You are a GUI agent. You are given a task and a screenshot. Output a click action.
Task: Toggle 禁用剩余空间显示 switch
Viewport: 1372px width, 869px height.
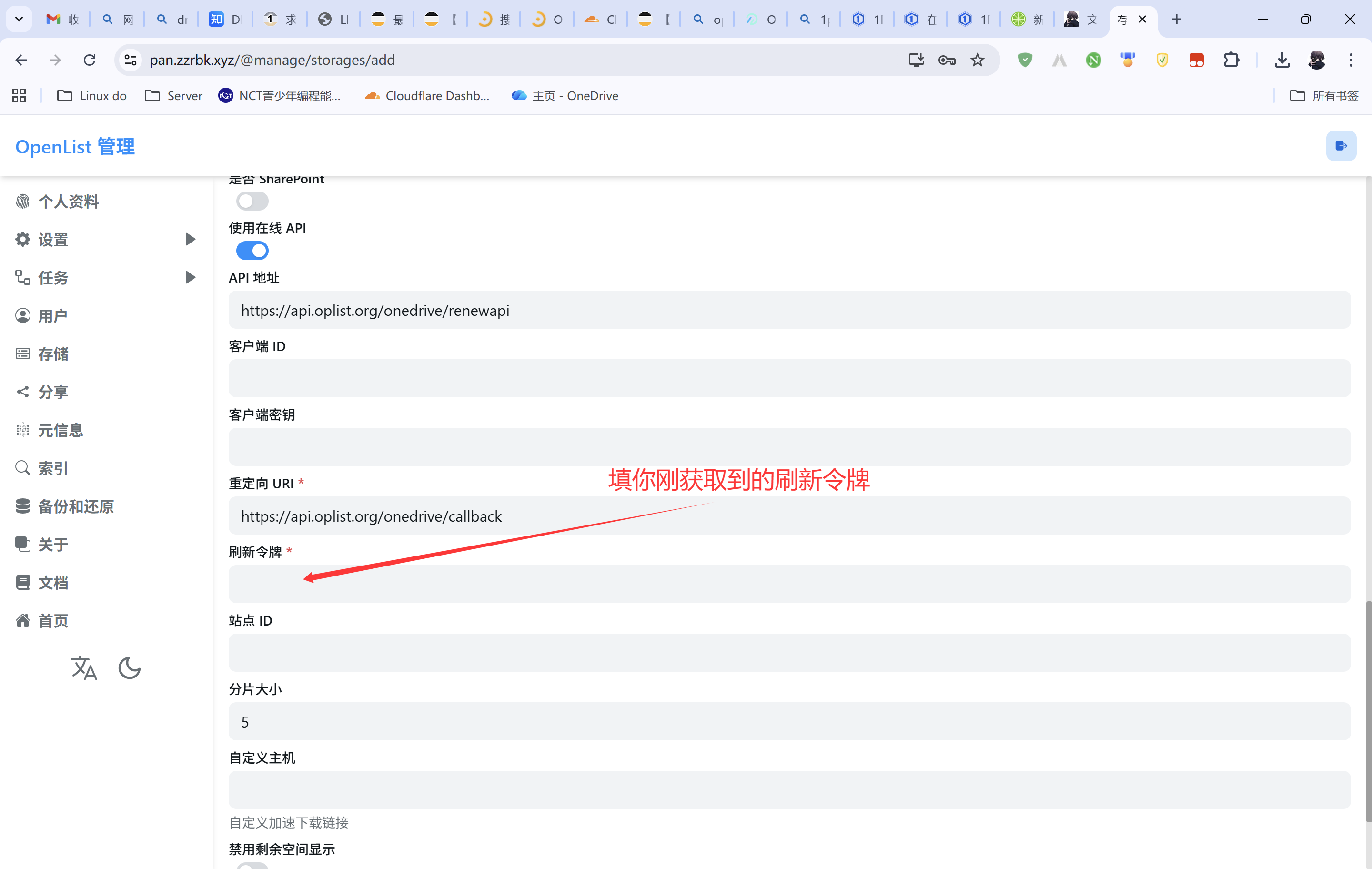[252, 866]
